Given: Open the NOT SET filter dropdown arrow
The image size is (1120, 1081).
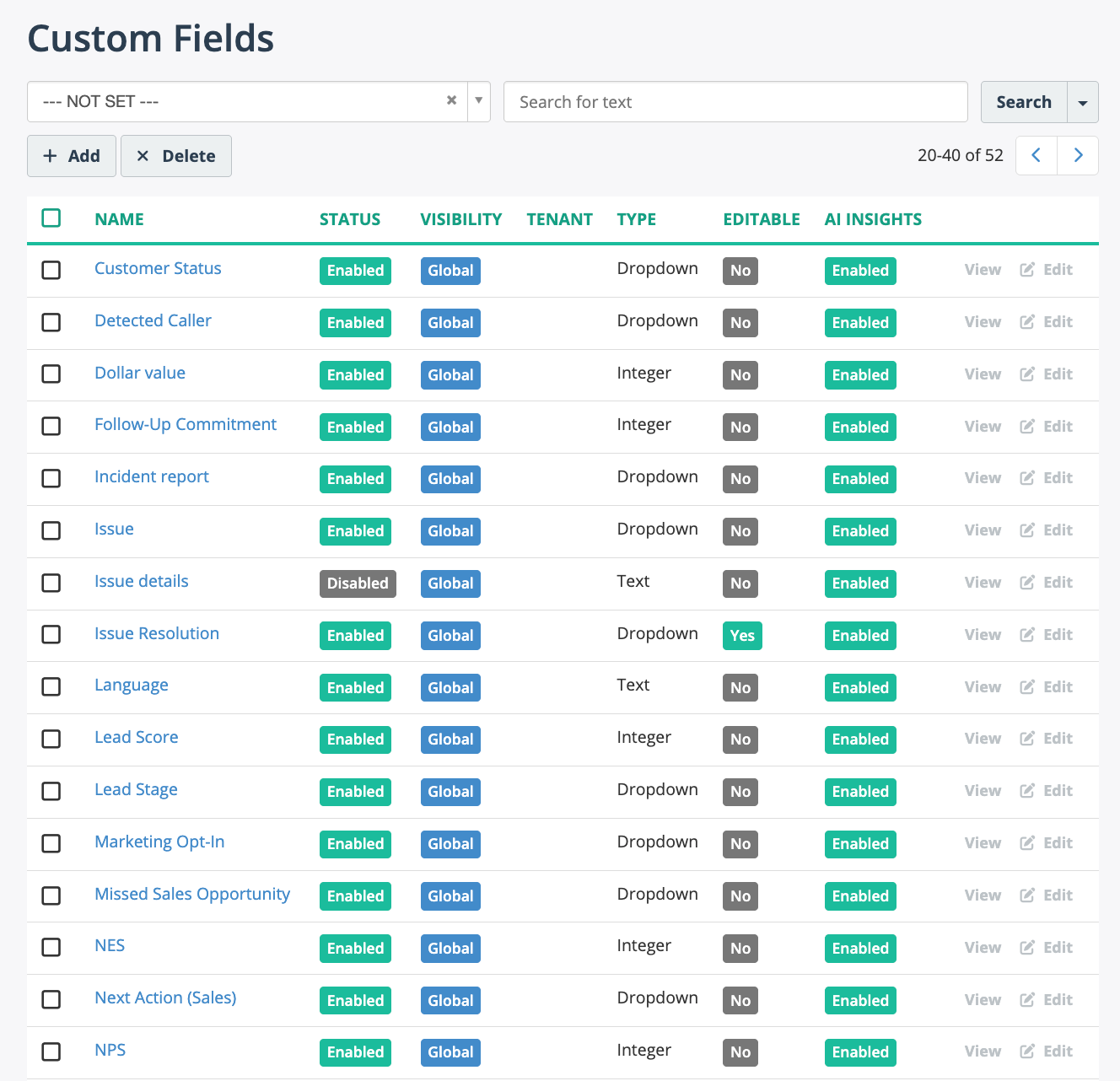Looking at the screenshot, I should [478, 101].
